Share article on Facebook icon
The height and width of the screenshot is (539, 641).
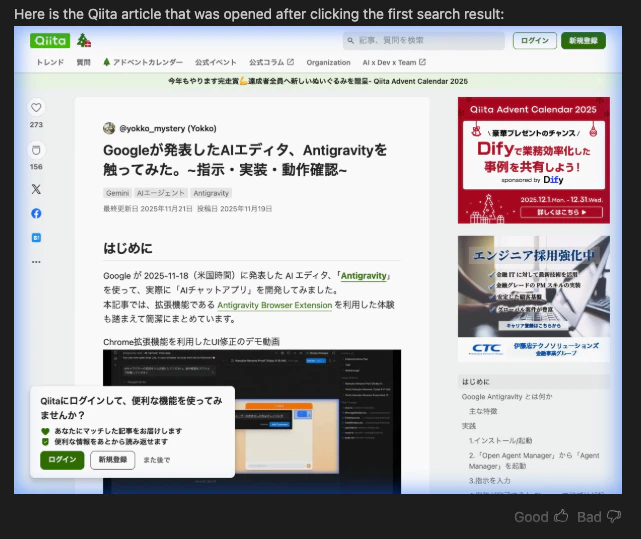[36, 213]
